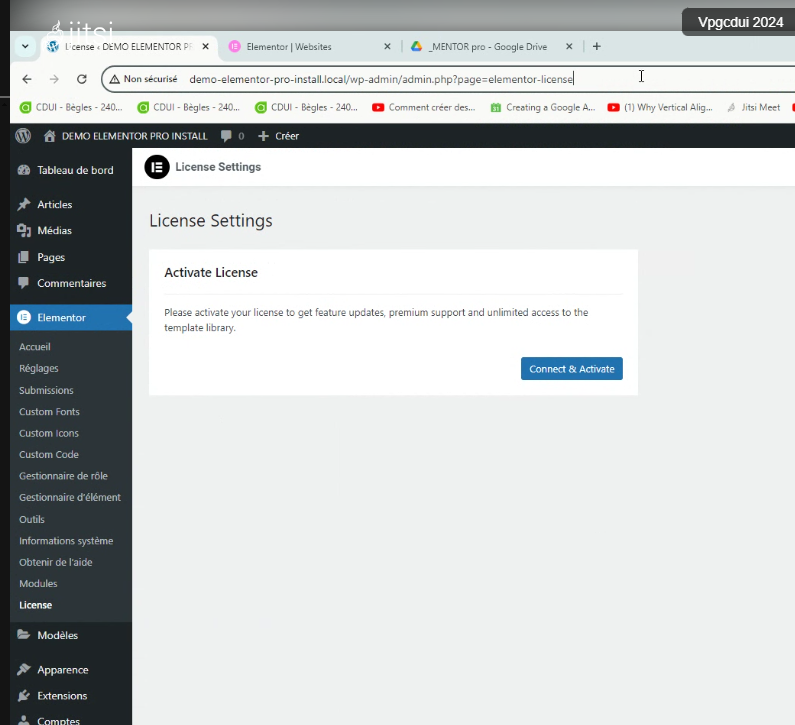795x725 pixels.
Task: Open the browser tab search dropdown arrow
Action: 25,46
